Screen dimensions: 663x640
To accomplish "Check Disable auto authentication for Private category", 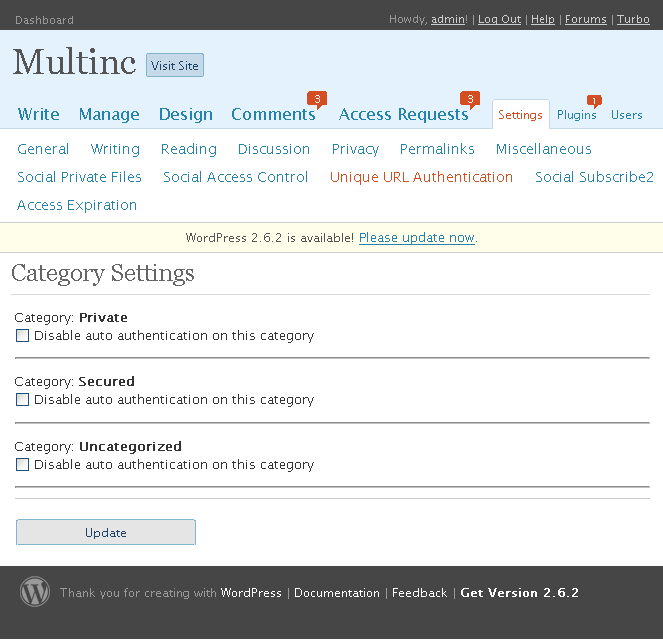I will tap(22, 336).
